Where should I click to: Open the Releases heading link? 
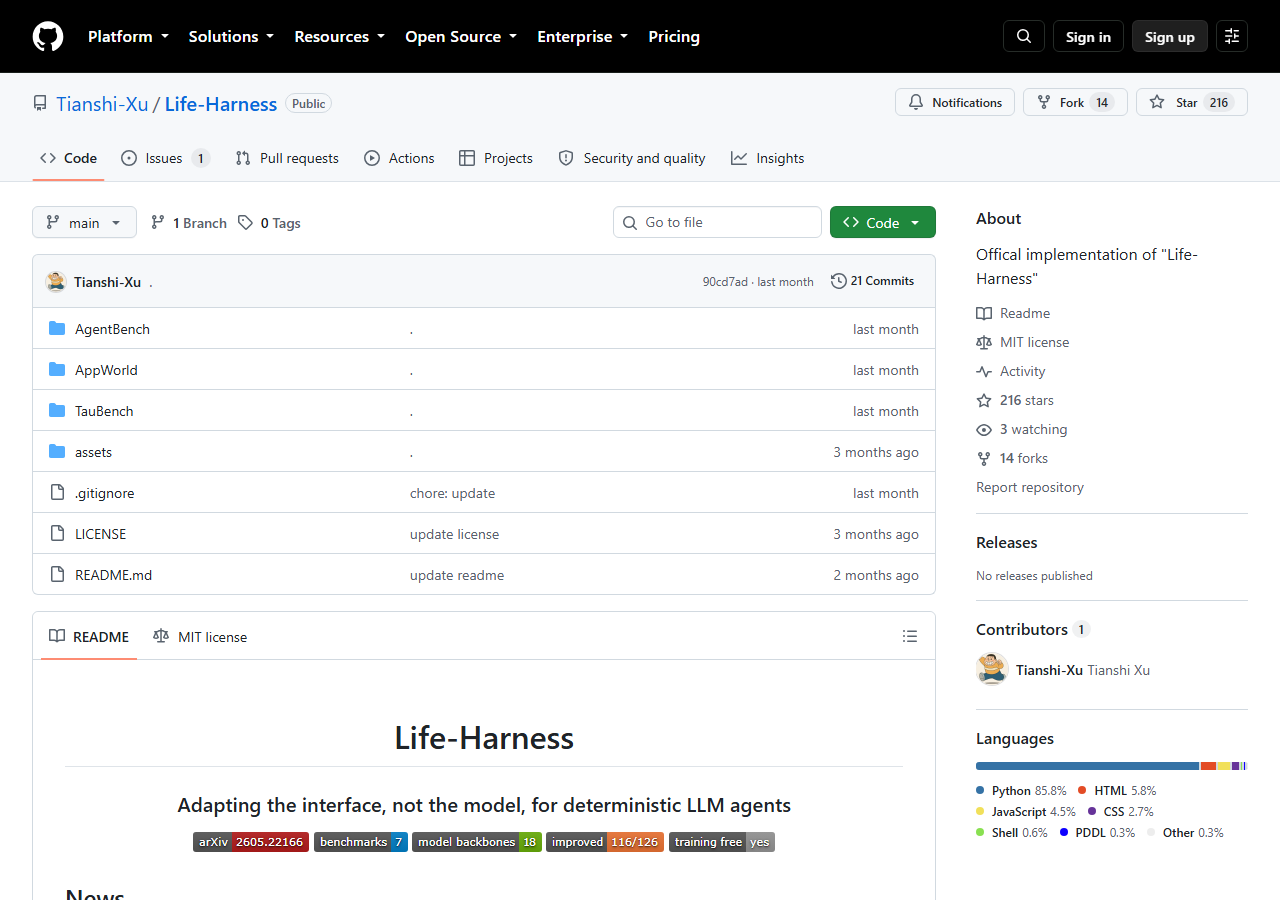1006,542
